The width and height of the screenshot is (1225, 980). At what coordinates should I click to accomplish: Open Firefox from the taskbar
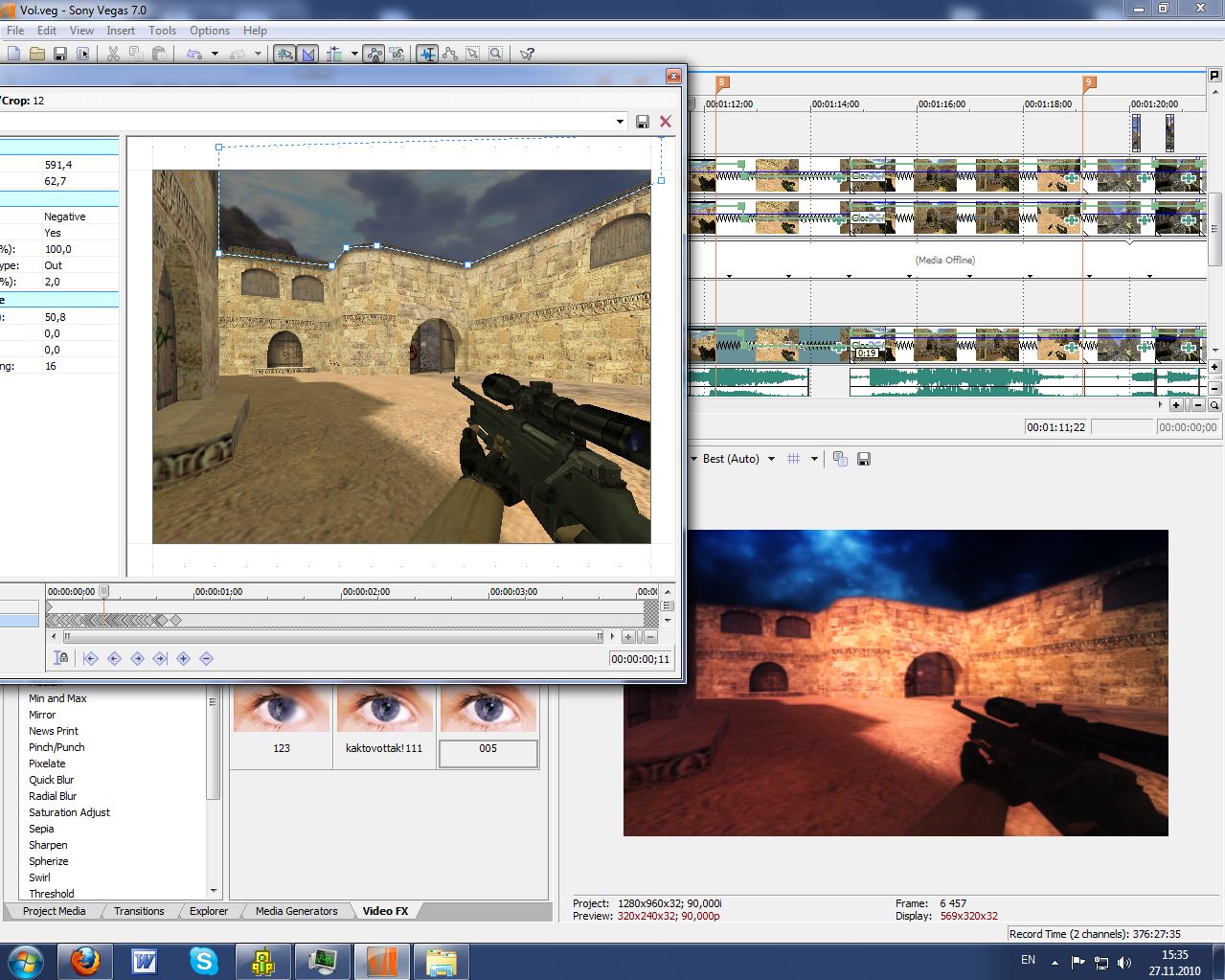pyautogui.click(x=85, y=961)
